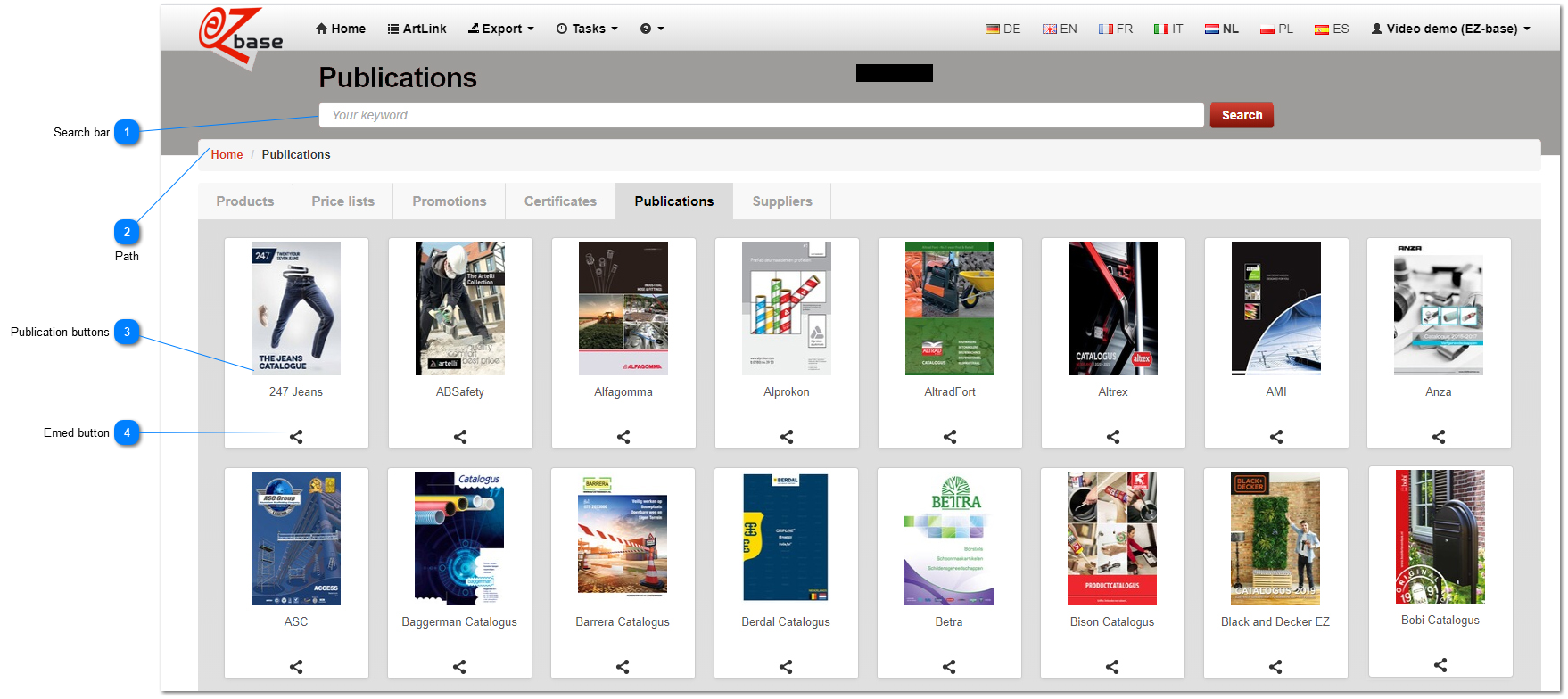Click the 'Black and Decker EZ' title text
The image size is (1568, 699).
[x=1275, y=621]
